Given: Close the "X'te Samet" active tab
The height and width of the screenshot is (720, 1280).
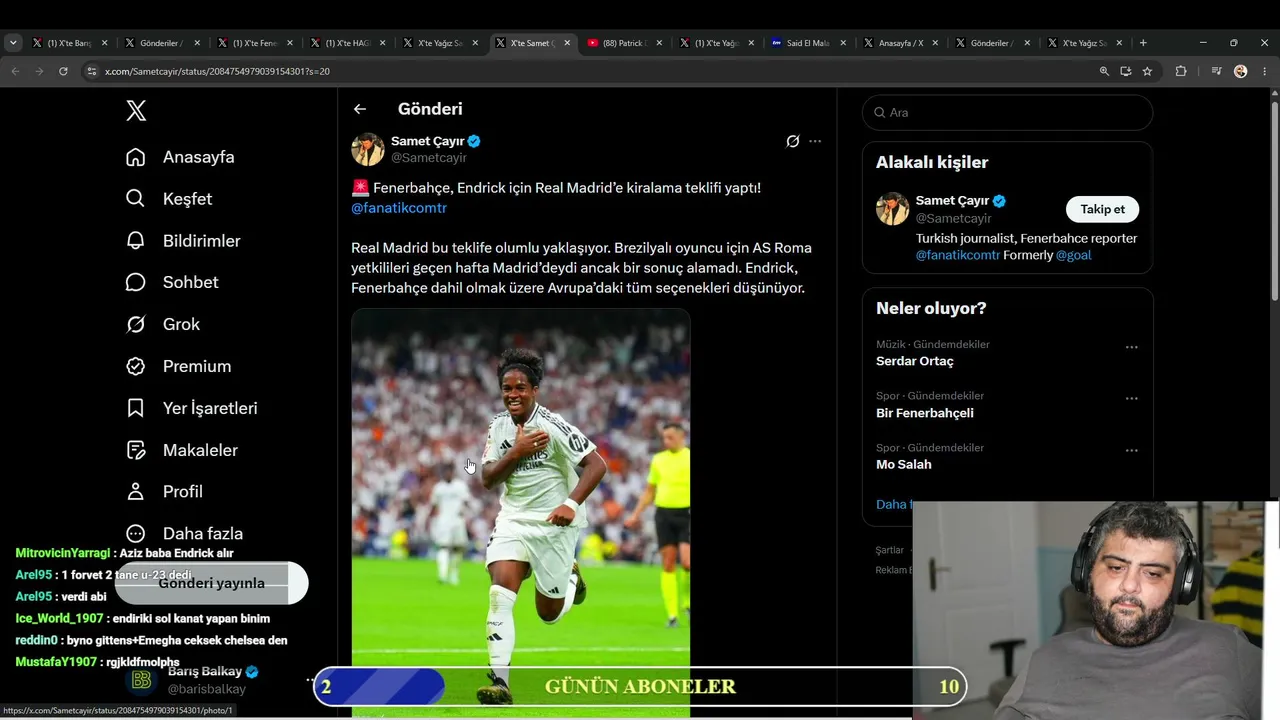Looking at the screenshot, I should coord(567,43).
